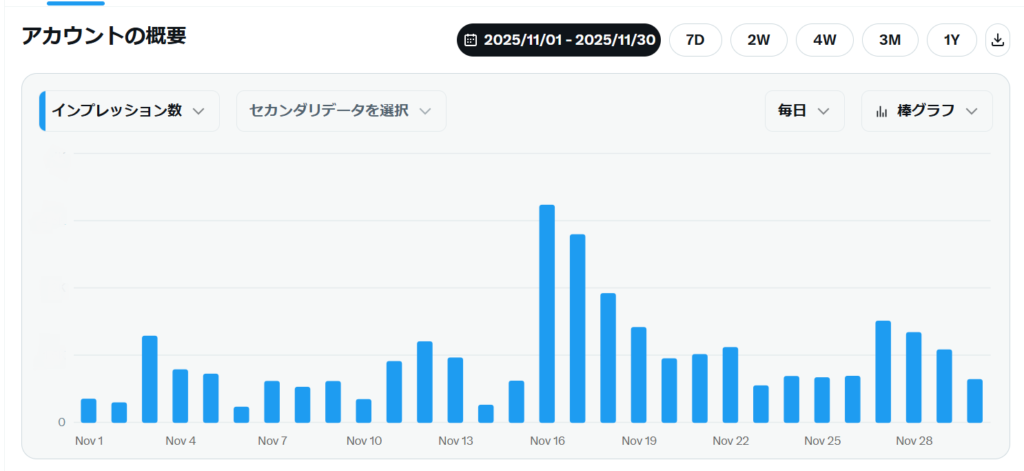
Task: Choose the 4W range option
Action: [824, 40]
